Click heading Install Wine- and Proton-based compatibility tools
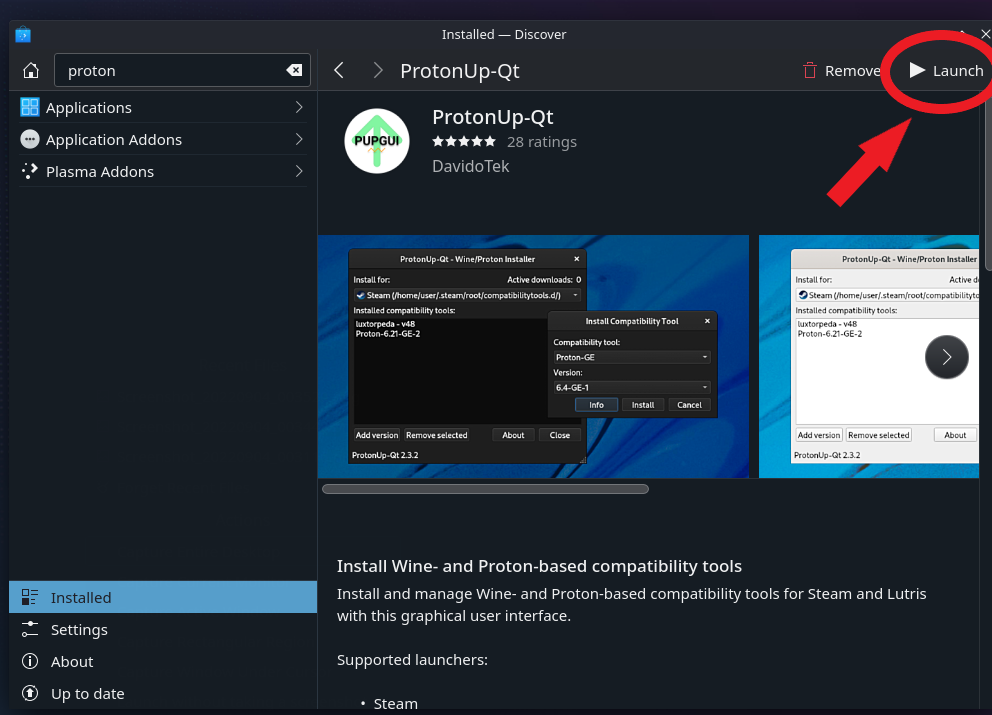Image resolution: width=992 pixels, height=715 pixels. coord(539,566)
